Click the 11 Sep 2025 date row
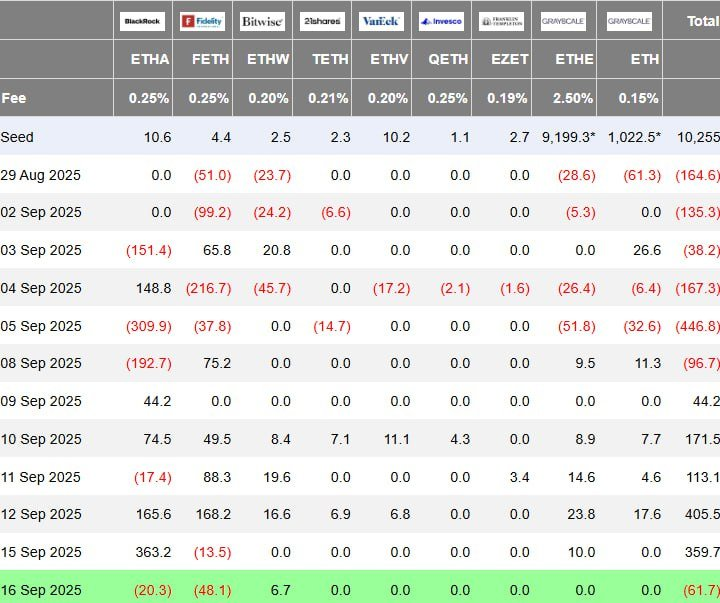The height and width of the screenshot is (603, 720). [x=40, y=477]
